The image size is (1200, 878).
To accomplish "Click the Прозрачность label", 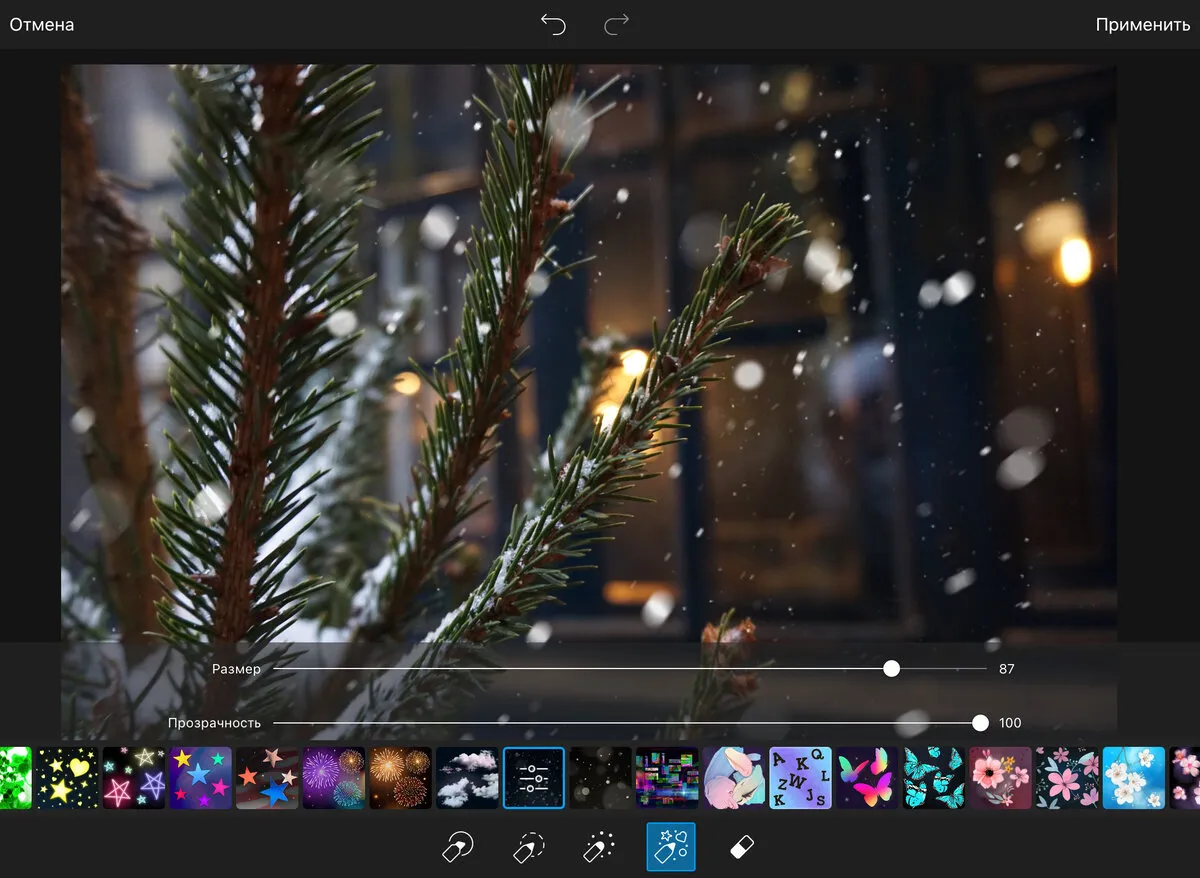I will pos(214,723).
